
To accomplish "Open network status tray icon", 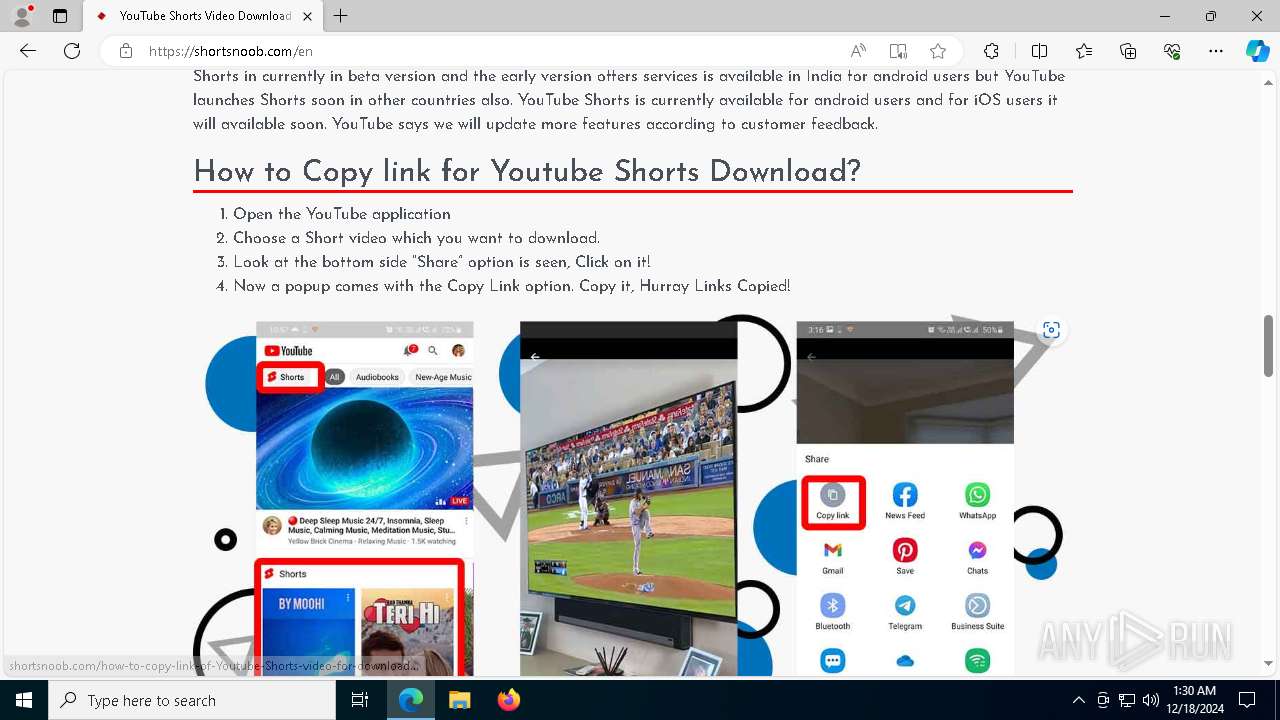I will coord(1127,700).
